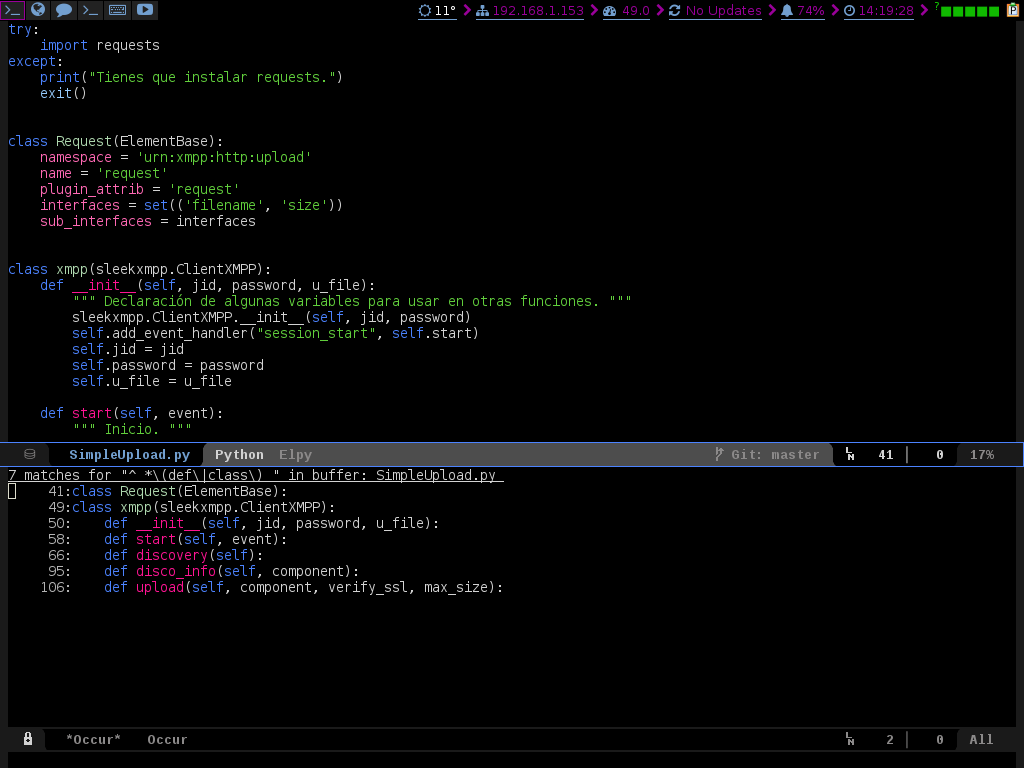This screenshot has width=1024, height=768.
Task: Click the print Tienes que instalar line
Action: 191,77
